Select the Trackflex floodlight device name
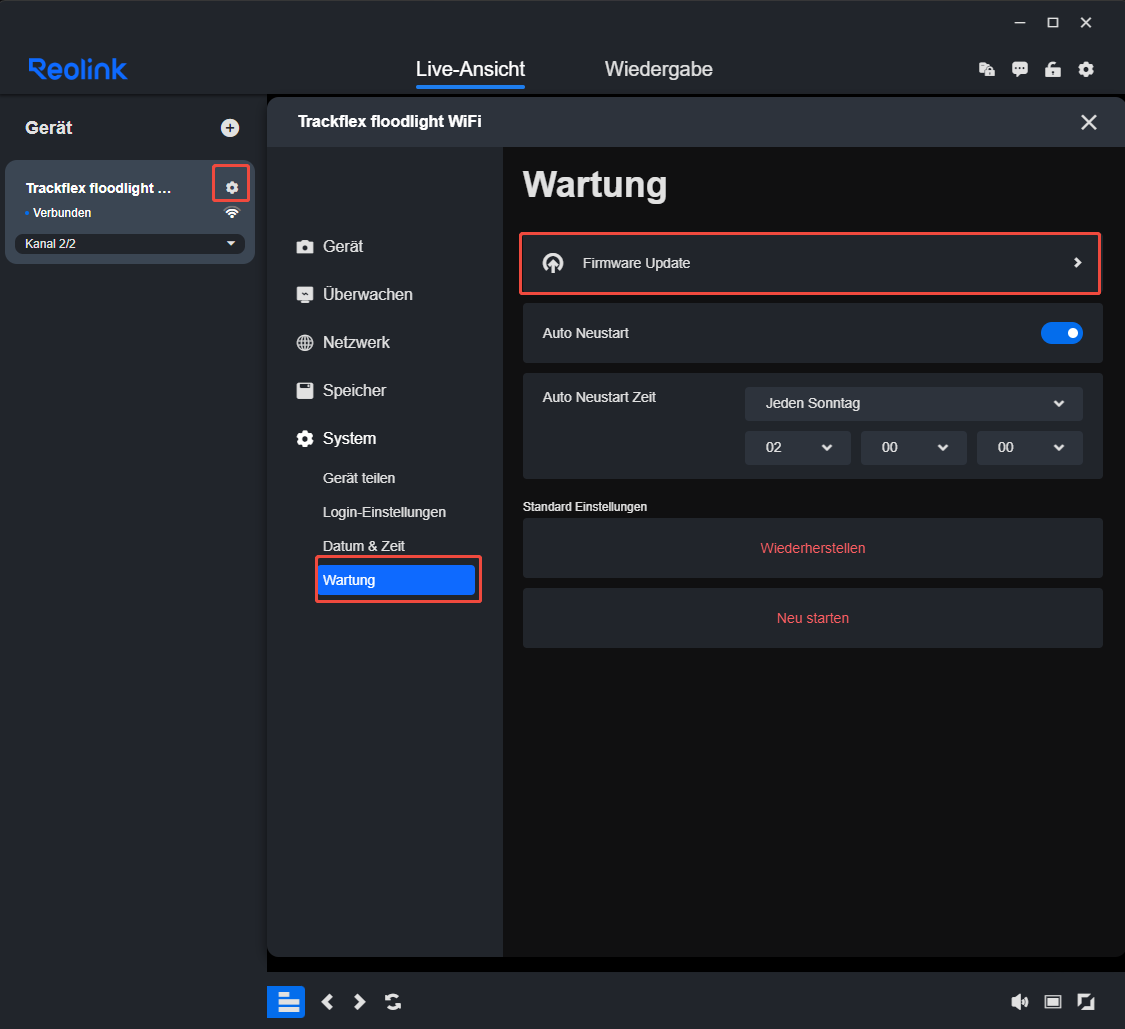 pos(98,188)
